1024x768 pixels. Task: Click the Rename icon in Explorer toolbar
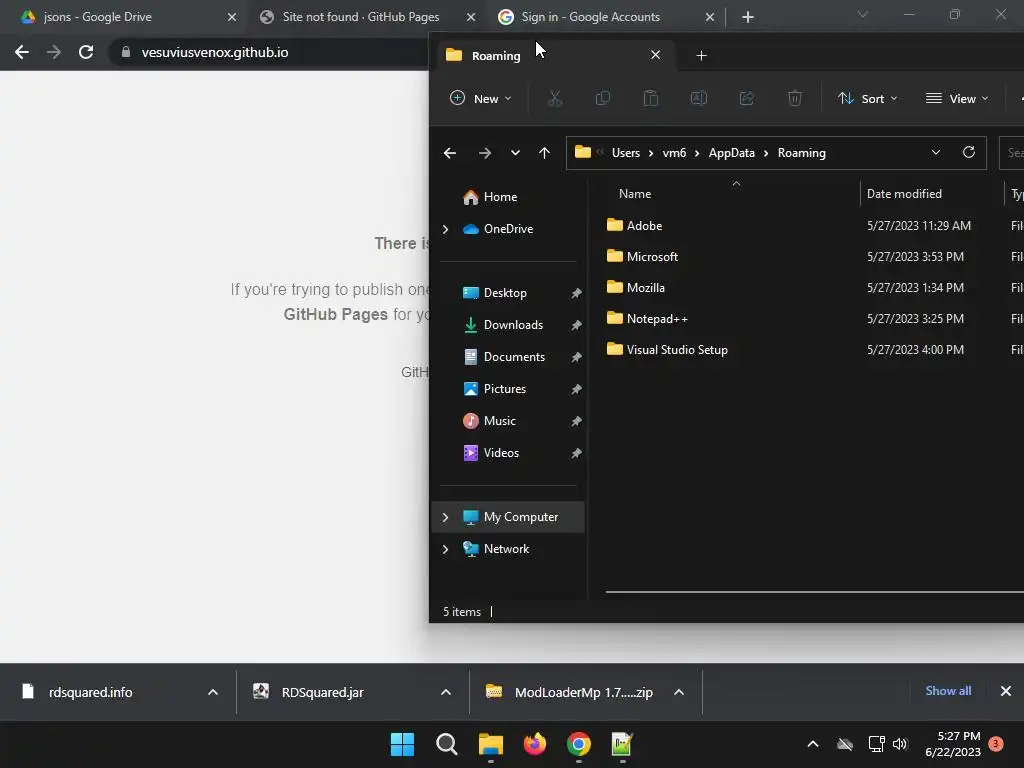(x=699, y=99)
